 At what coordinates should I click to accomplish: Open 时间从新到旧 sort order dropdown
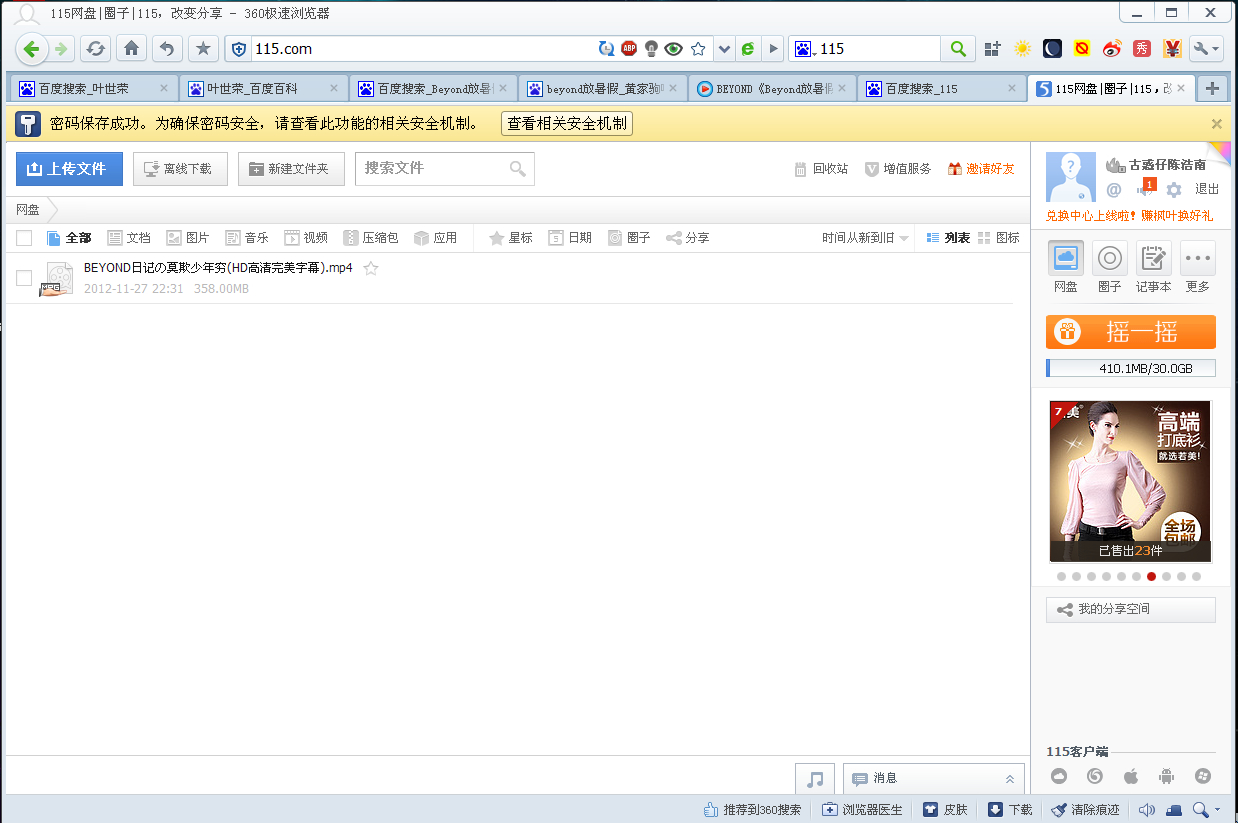click(x=865, y=238)
